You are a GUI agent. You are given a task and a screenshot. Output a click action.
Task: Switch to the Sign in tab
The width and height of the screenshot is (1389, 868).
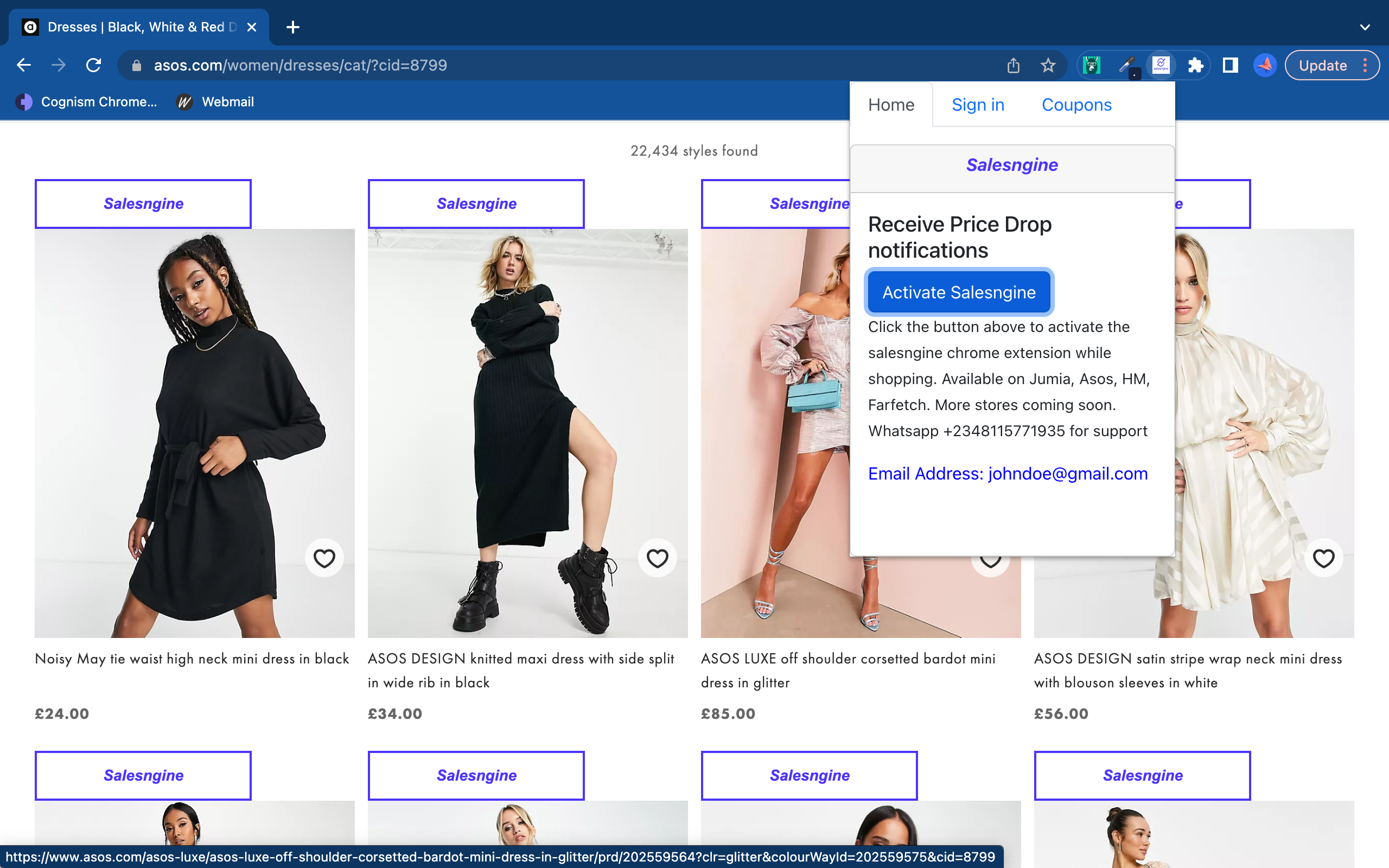(x=978, y=105)
